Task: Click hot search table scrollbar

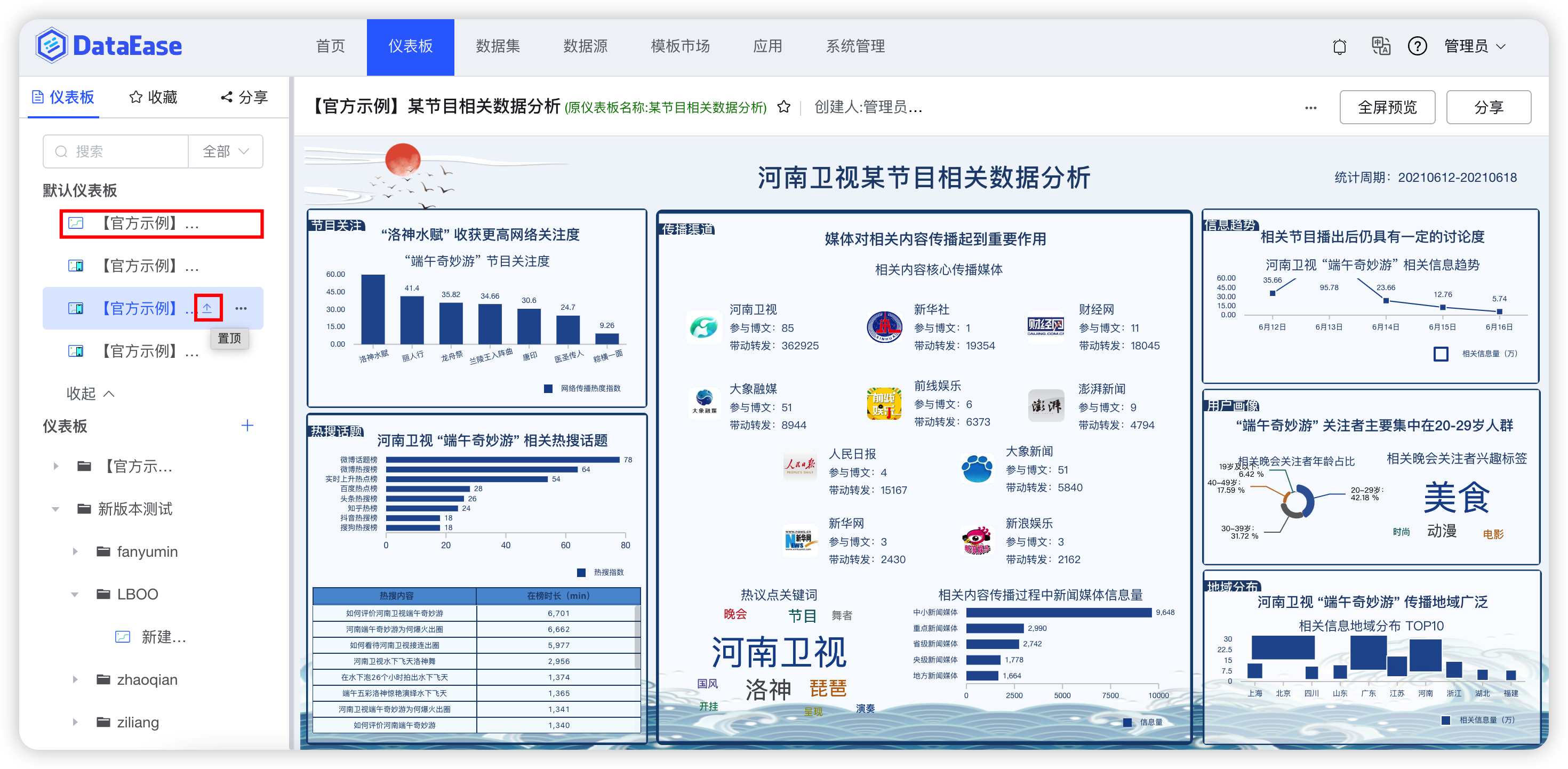Action: [637, 636]
